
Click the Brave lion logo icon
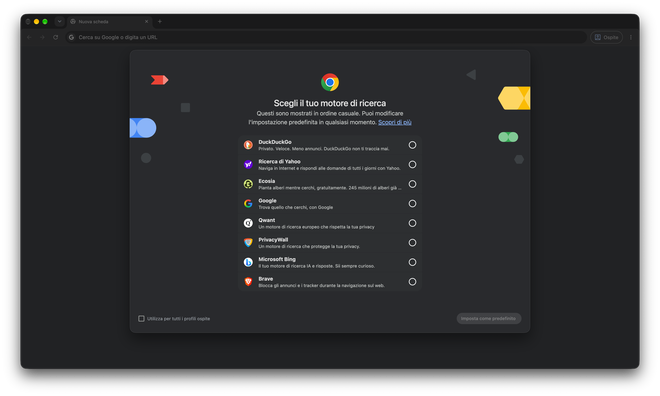point(248,282)
